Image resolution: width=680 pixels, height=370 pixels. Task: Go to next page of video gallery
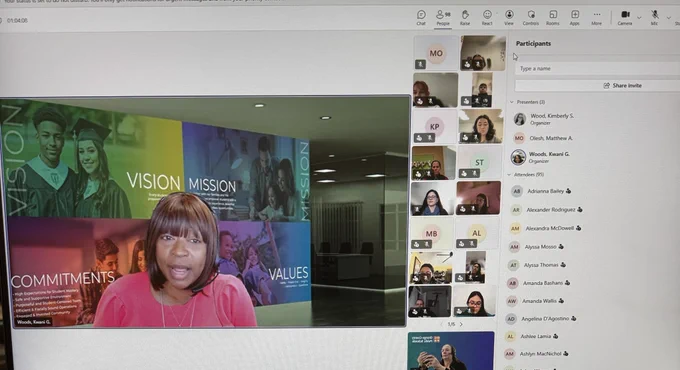pyautogui.click(x=461, y=324)
